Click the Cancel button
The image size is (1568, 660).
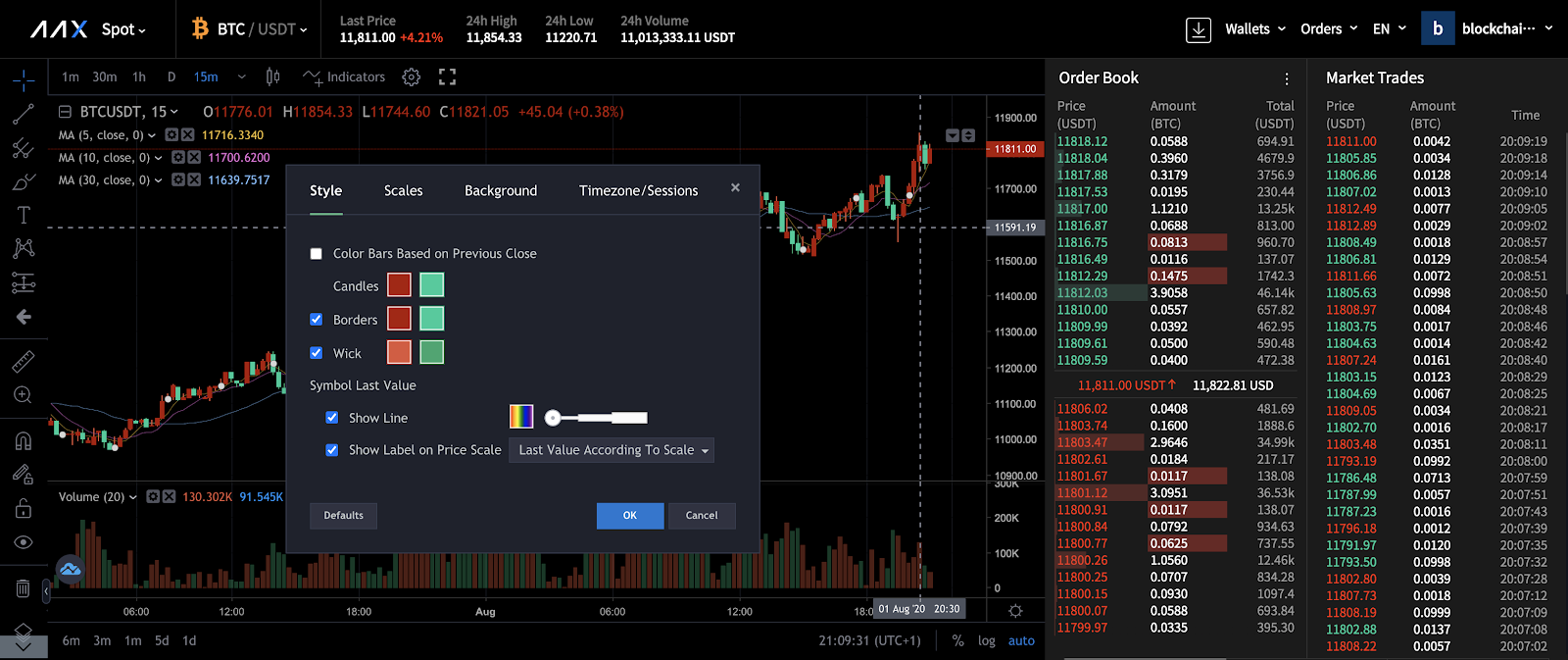click(702, 516)
